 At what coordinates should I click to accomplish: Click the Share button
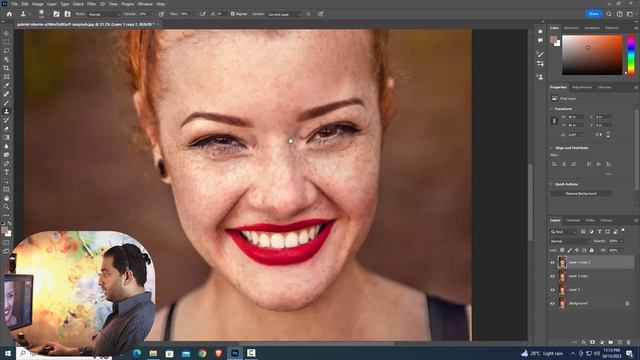[x=594, y=14]
